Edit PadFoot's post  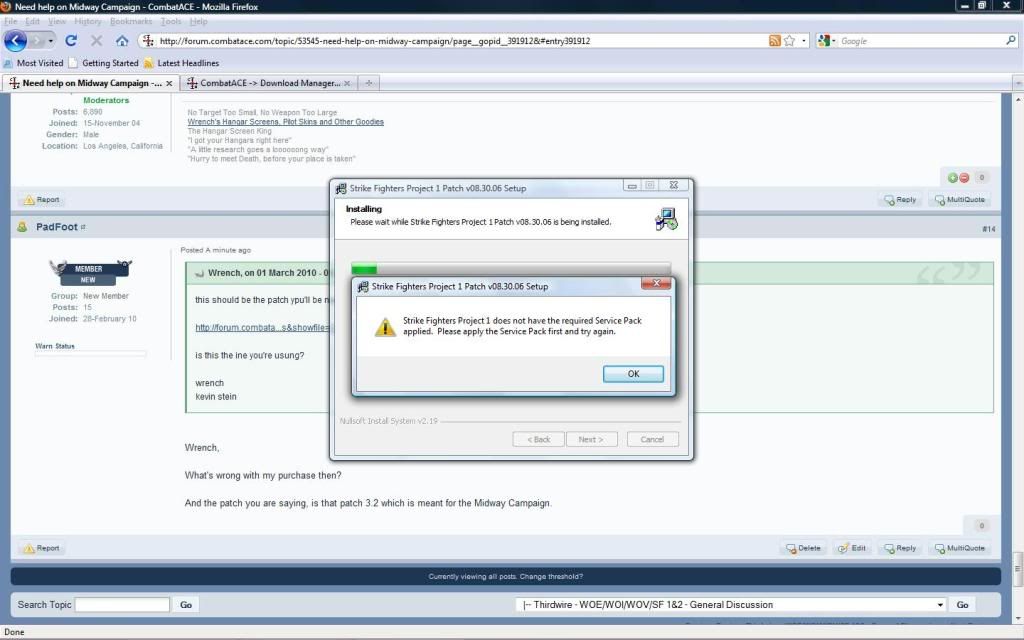[x=852, y=548]
